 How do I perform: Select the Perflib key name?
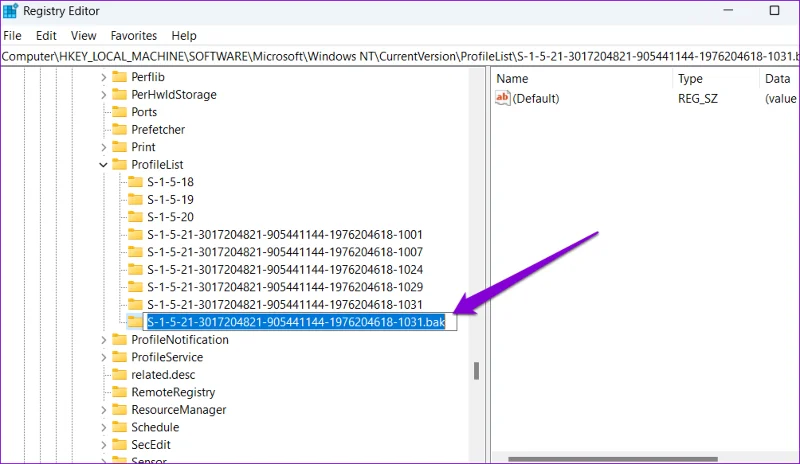148,77
